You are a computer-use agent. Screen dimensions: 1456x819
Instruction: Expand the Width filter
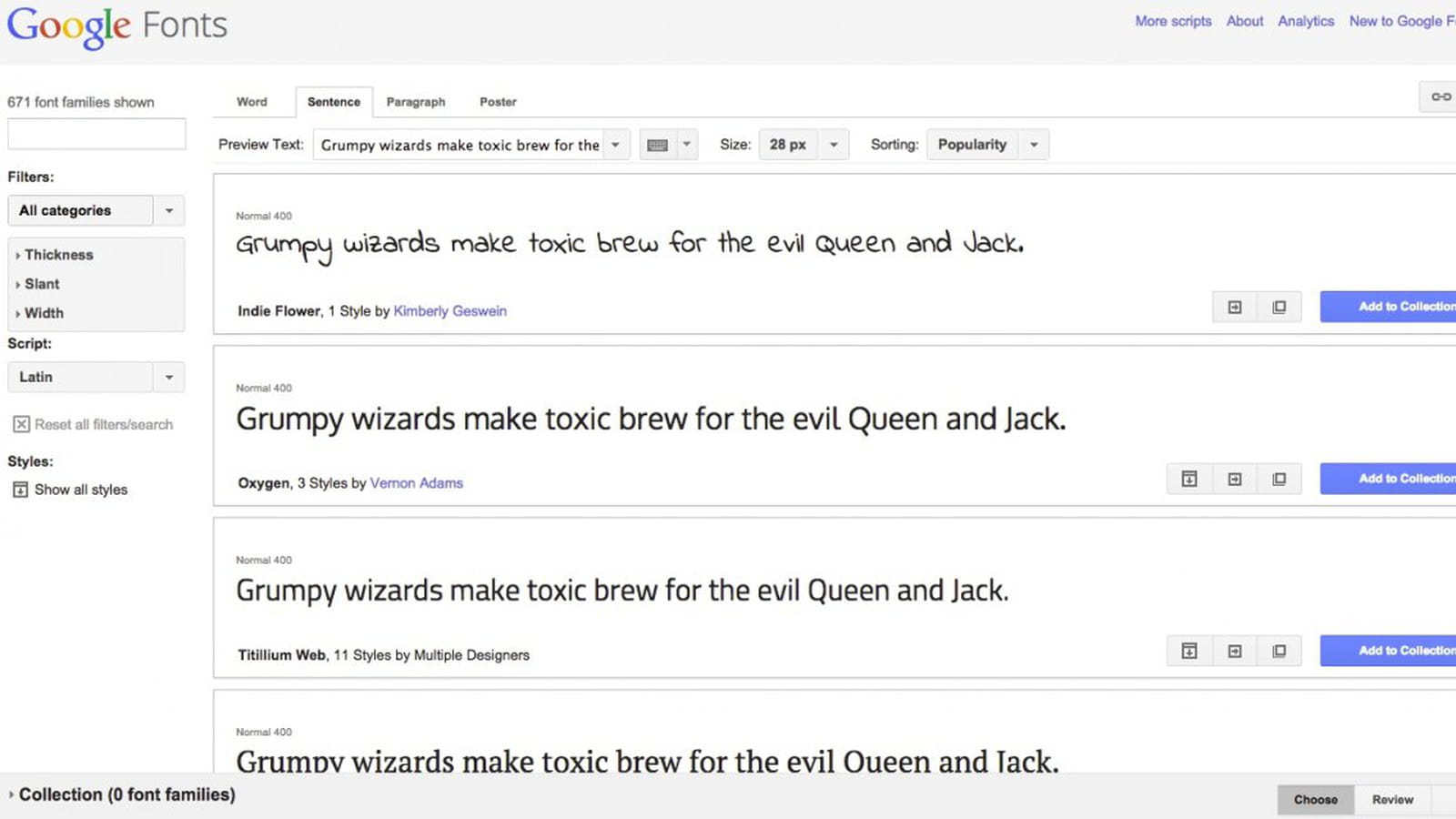[x=39, y=313]
